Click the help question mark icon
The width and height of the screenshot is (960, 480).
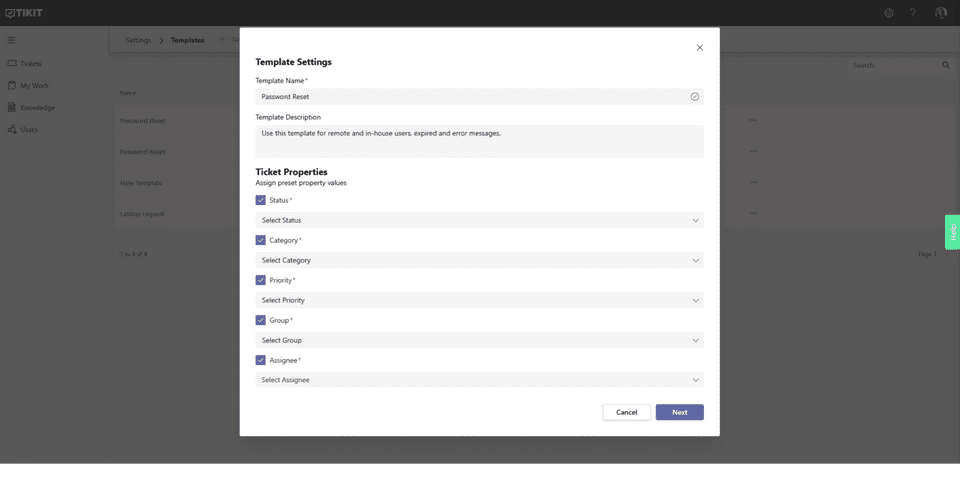coord(913,13)
